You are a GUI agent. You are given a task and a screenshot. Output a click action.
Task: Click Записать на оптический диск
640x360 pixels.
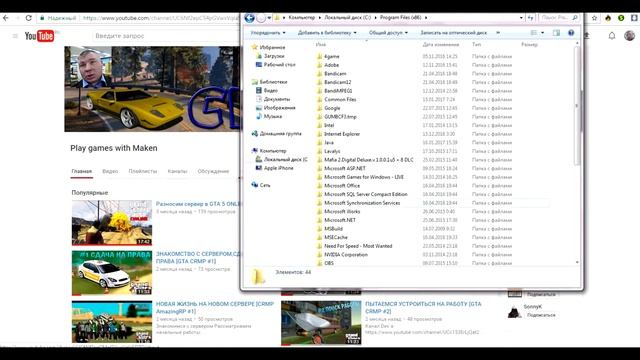point(453,33)
